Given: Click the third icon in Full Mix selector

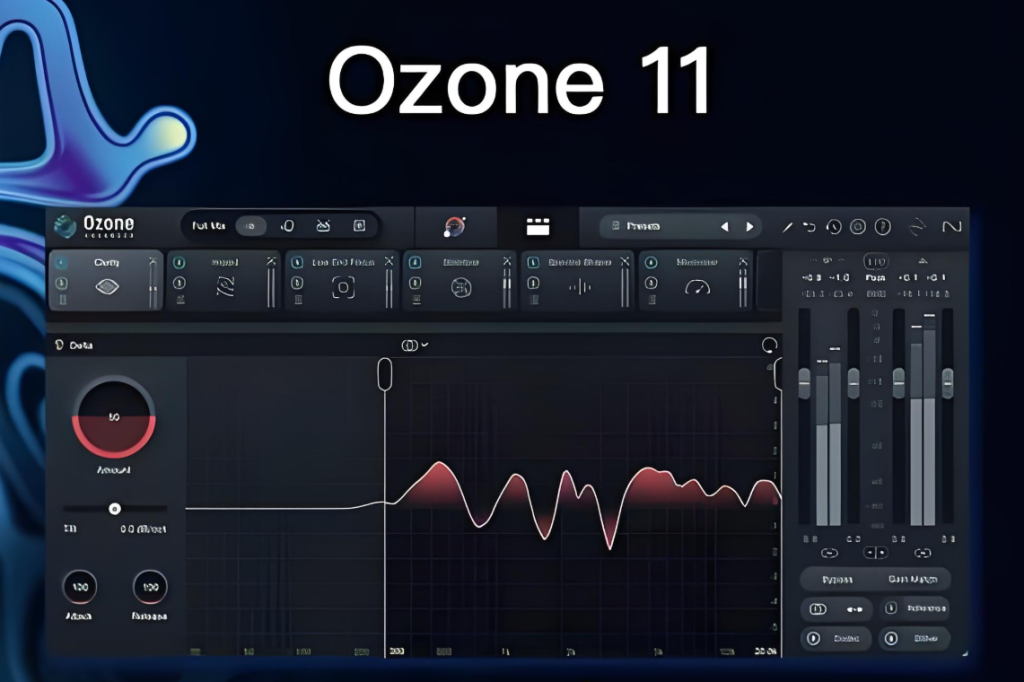Looking at the screenshot, I should pyautogui.click(x=323, y=226).
